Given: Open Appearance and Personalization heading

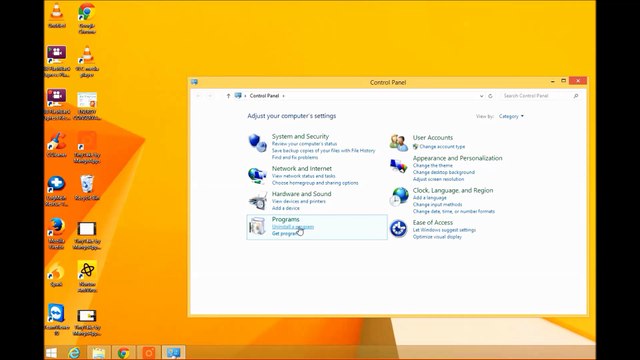Looking at the screenshot, I should 458,158.
